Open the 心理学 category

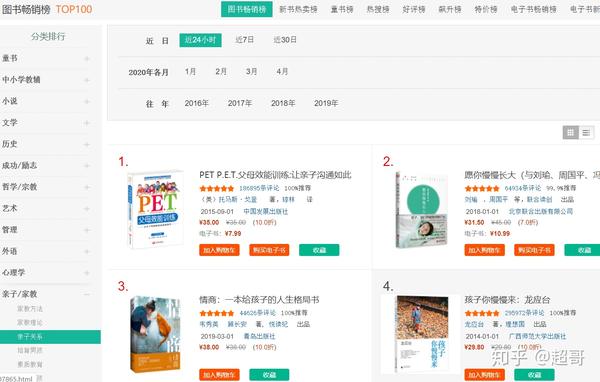[x=13, y=273]
